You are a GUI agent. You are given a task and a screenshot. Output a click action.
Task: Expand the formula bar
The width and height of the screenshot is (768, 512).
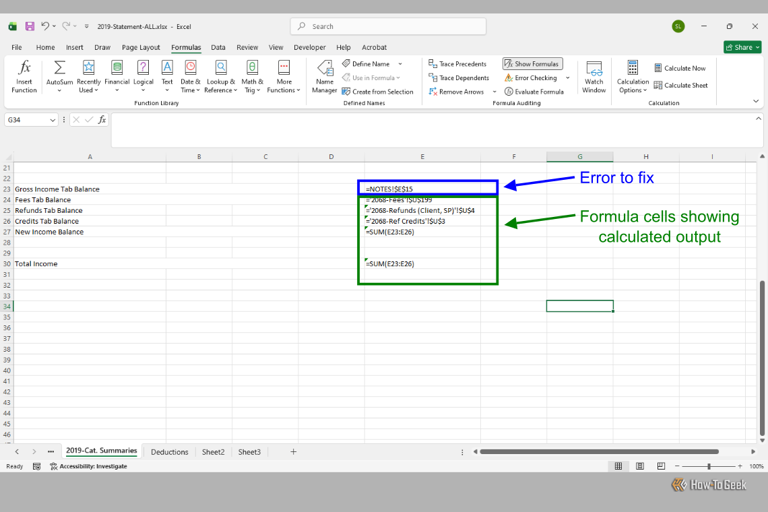[758, 119]
